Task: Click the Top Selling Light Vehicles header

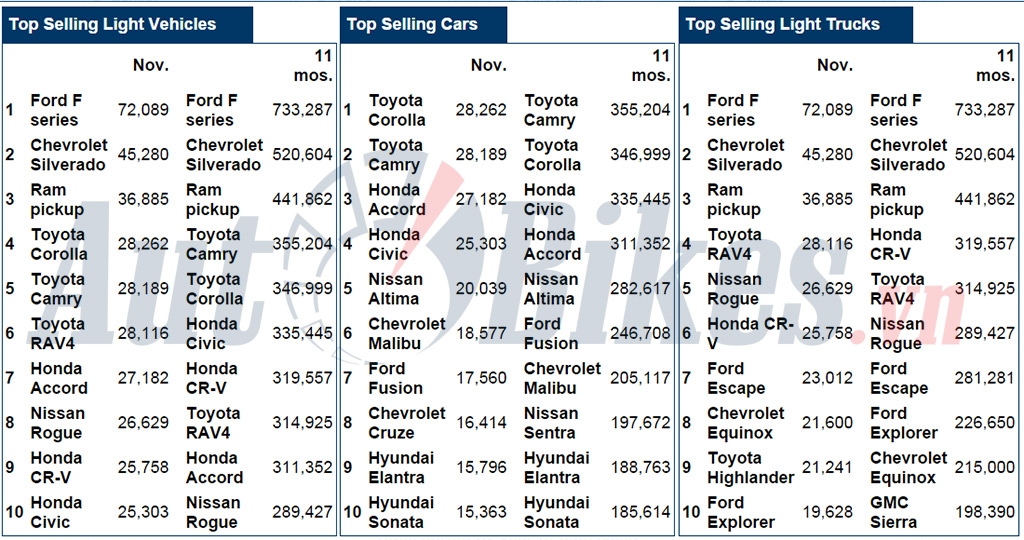Action: pyautogui.click(x=113, y=25)
